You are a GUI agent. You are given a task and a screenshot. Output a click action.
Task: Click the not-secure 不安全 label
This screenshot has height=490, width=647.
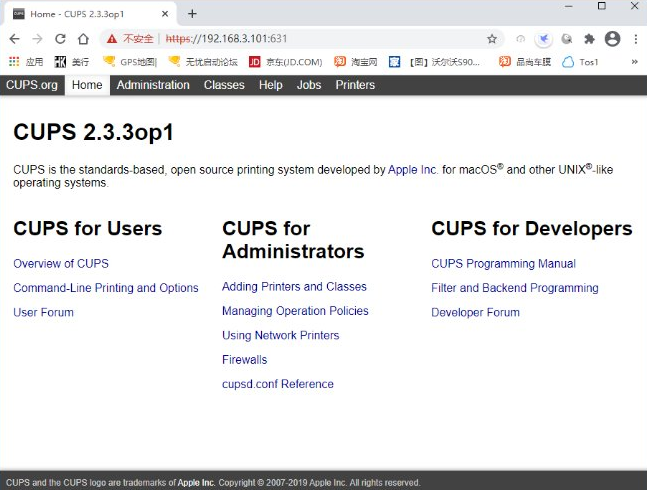tap(138, 39)
